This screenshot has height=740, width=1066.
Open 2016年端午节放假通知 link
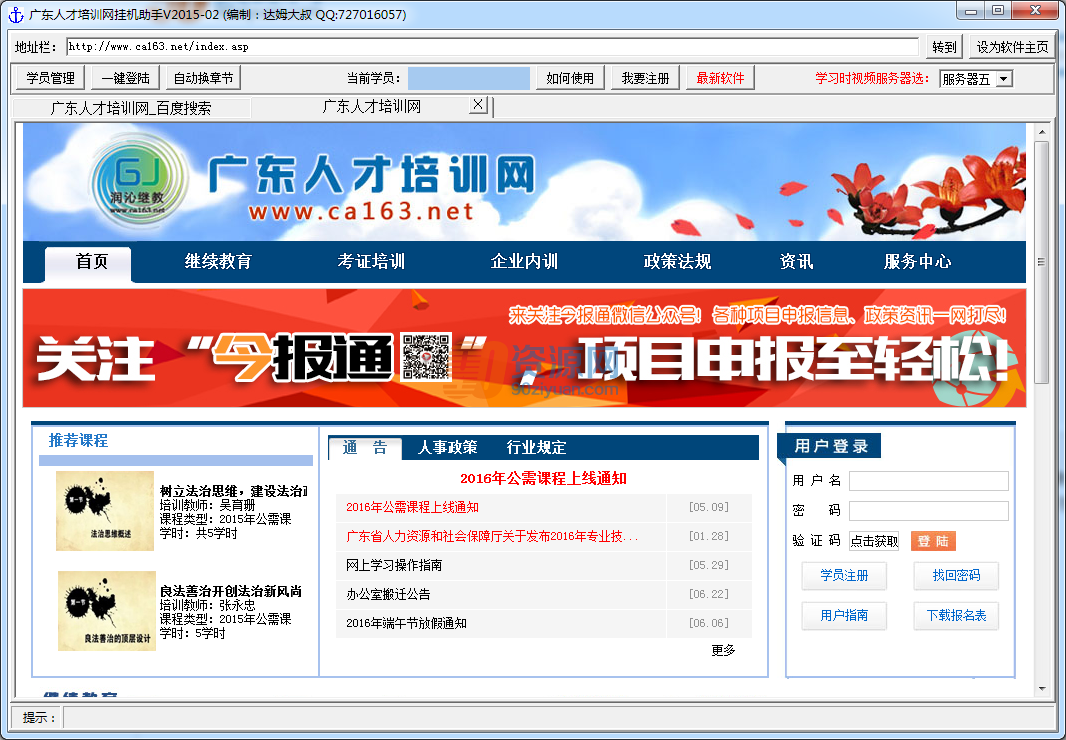point(407,623)
